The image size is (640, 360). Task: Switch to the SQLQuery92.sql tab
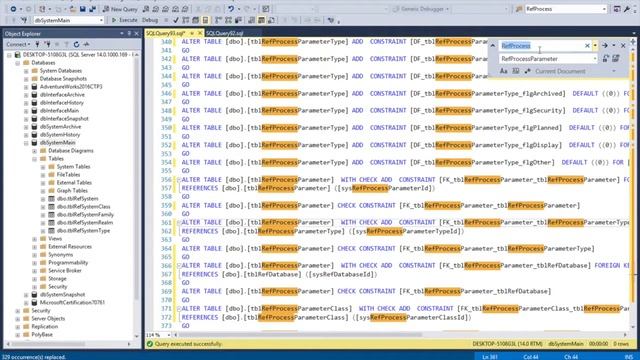click(x=224, y=33)
